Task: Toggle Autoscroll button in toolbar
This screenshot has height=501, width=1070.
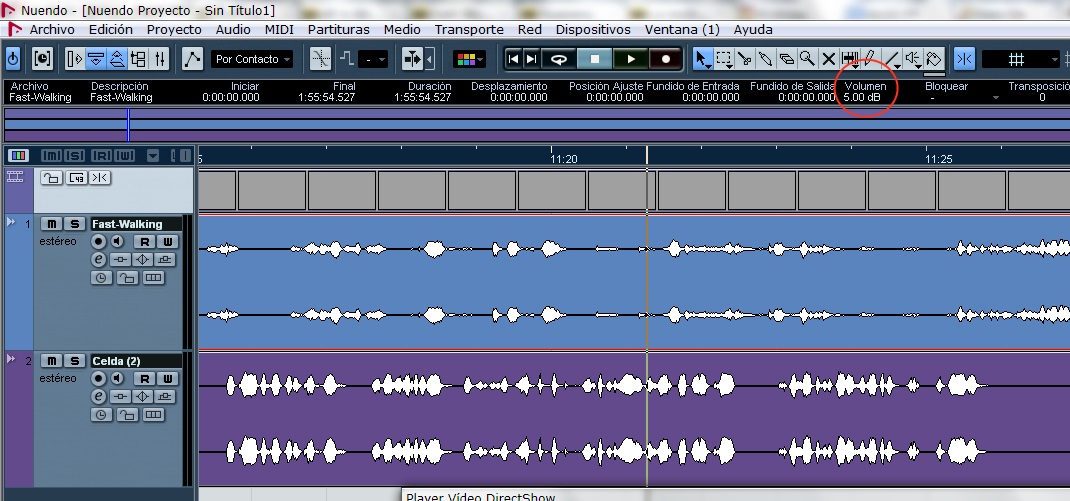Action: pos(413,59)
